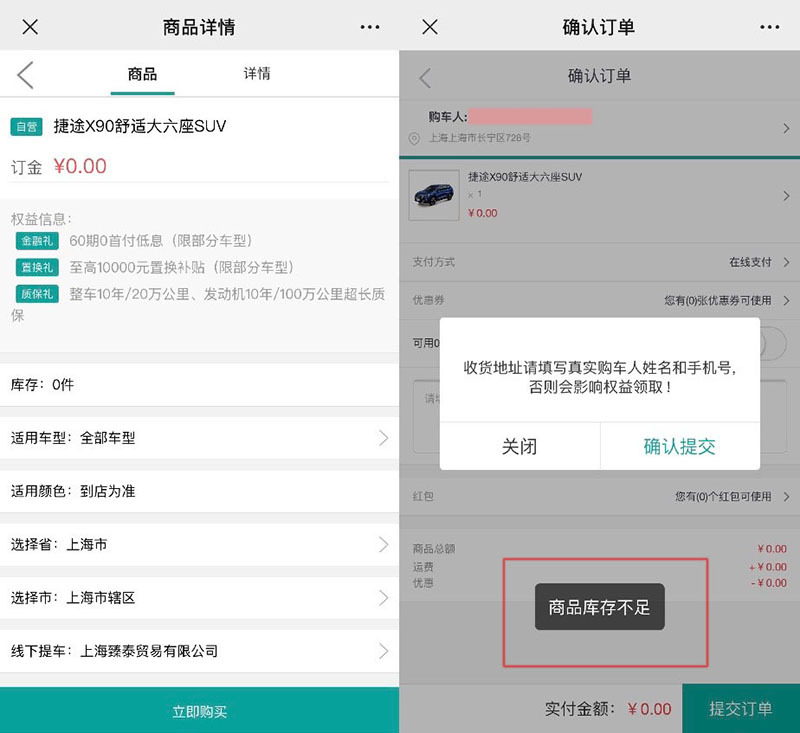The image size is (800, 733).
Task: Click the 60期0首付低息 benefit description
Action: pos(161,241)
